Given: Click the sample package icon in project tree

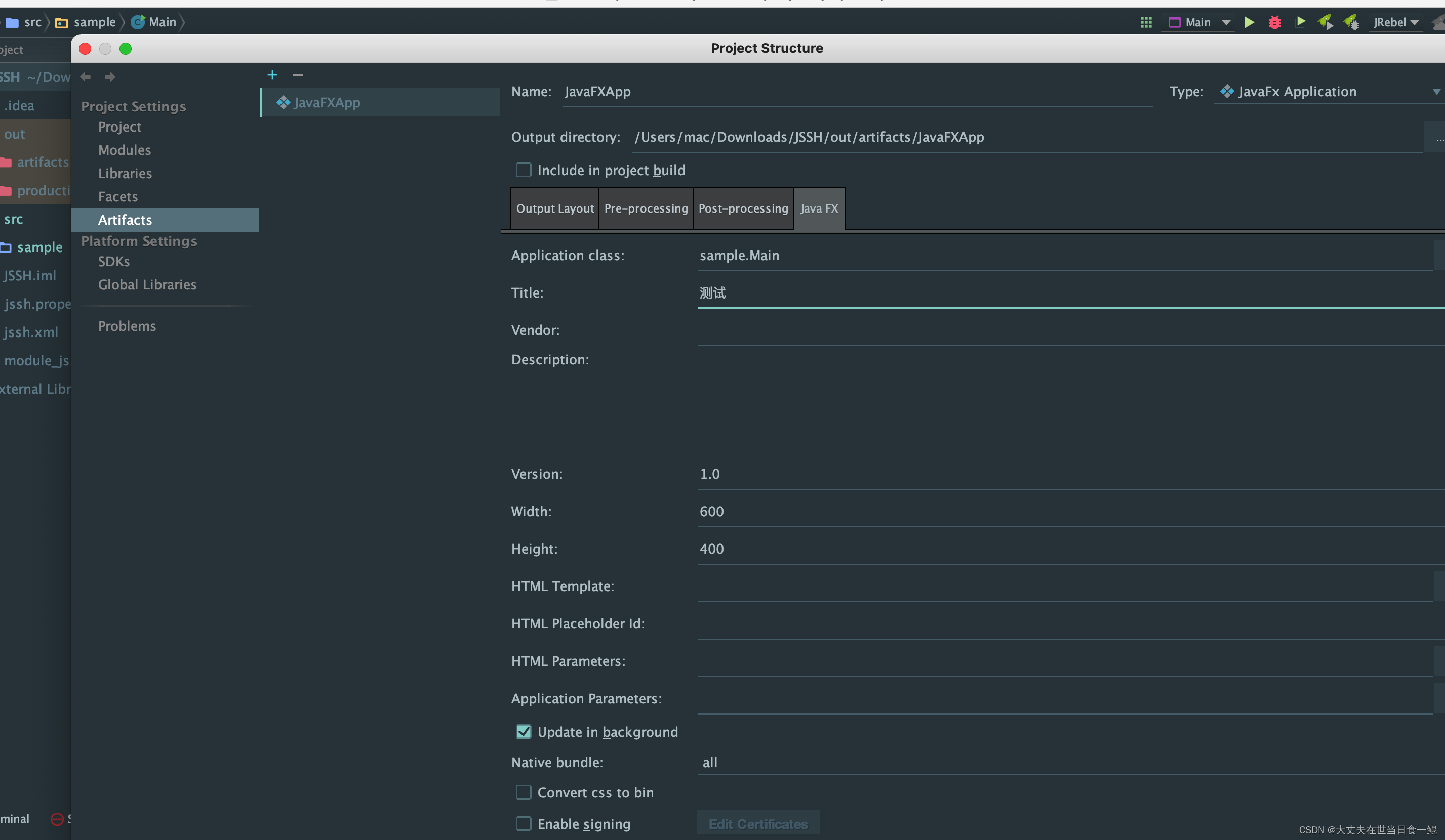Looking at the screenshot, I should pos(6,247).
